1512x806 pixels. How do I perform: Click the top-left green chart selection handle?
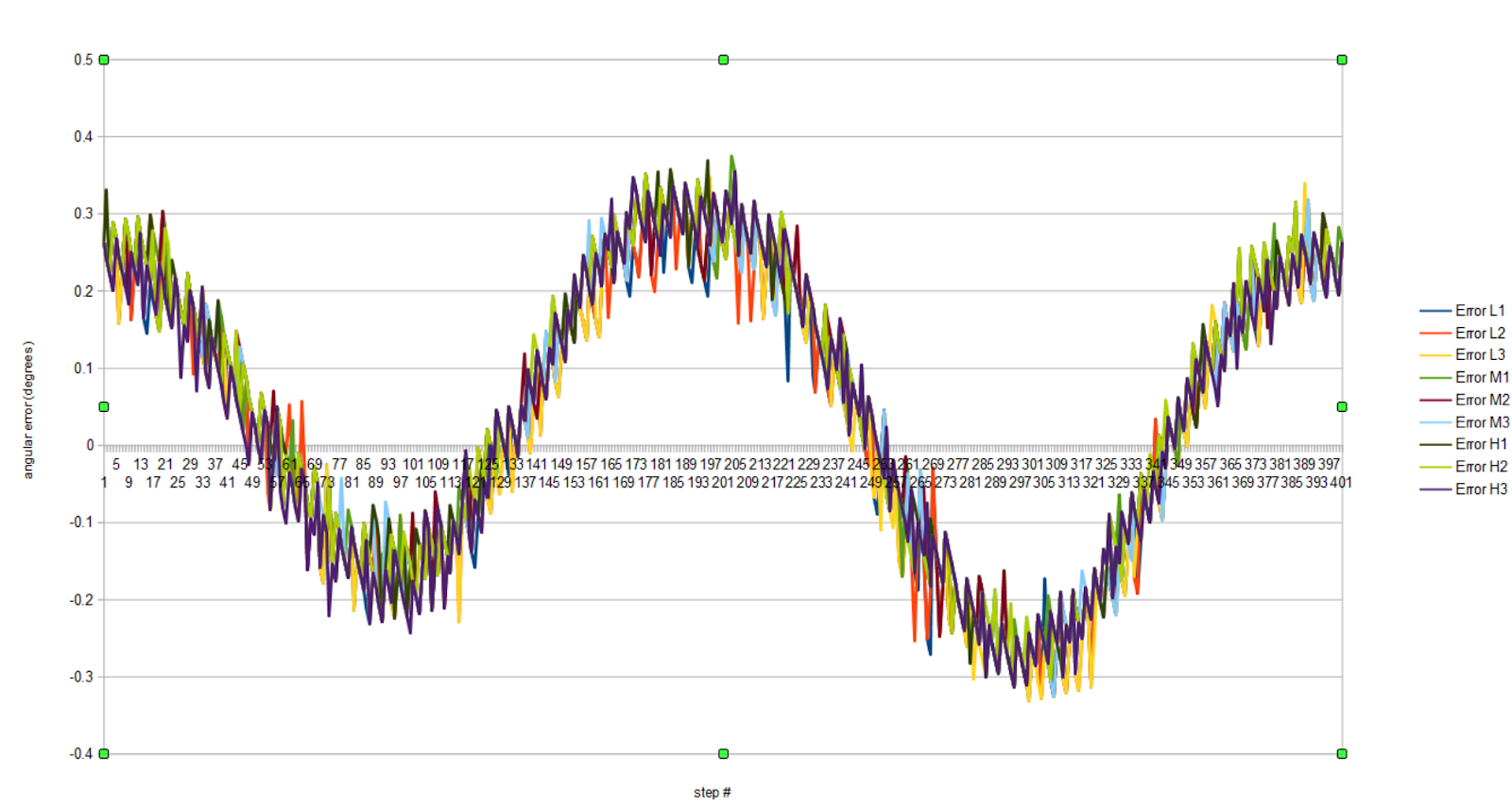[104, 60]
